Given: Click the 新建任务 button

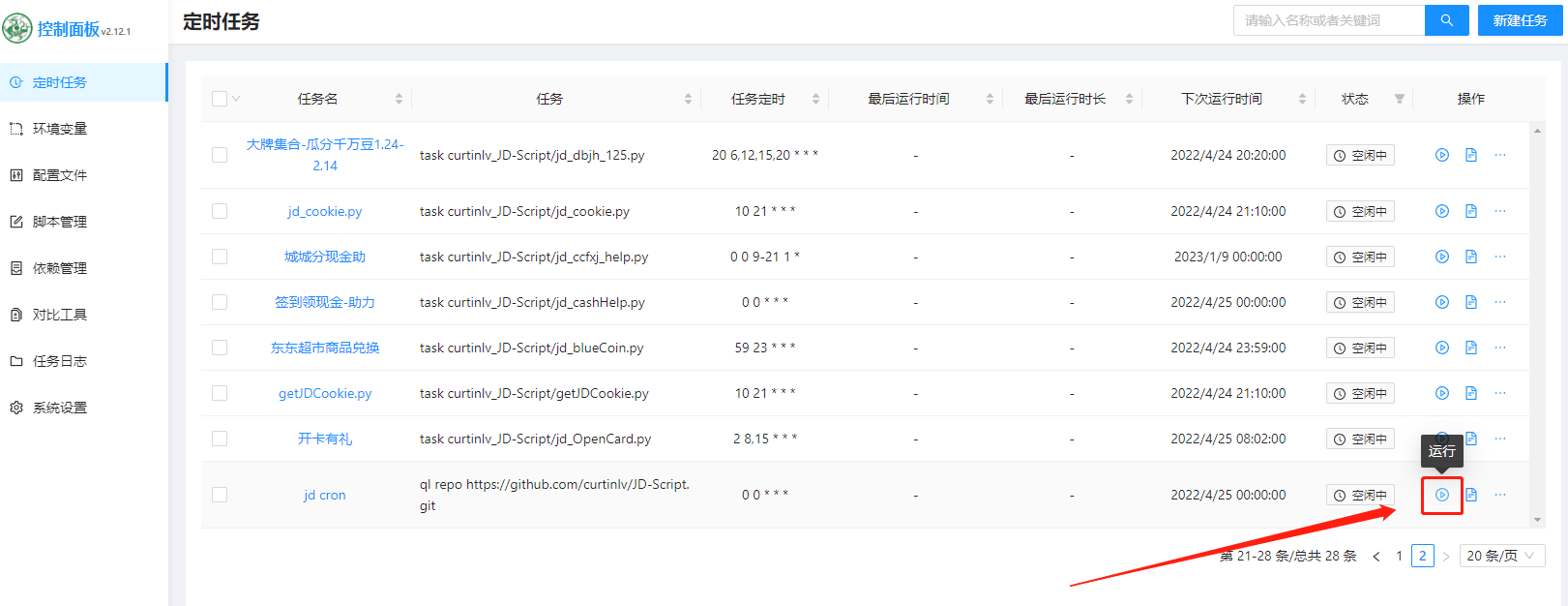Looking at the screenshot, I should tap(1520, 20).
